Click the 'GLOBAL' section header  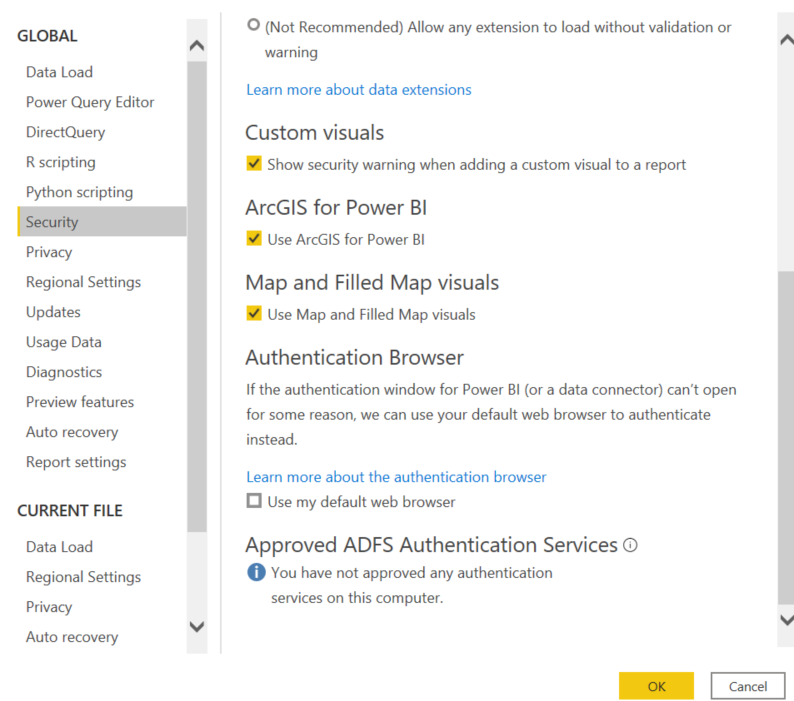pyautogui.click(x=47, y=36)
